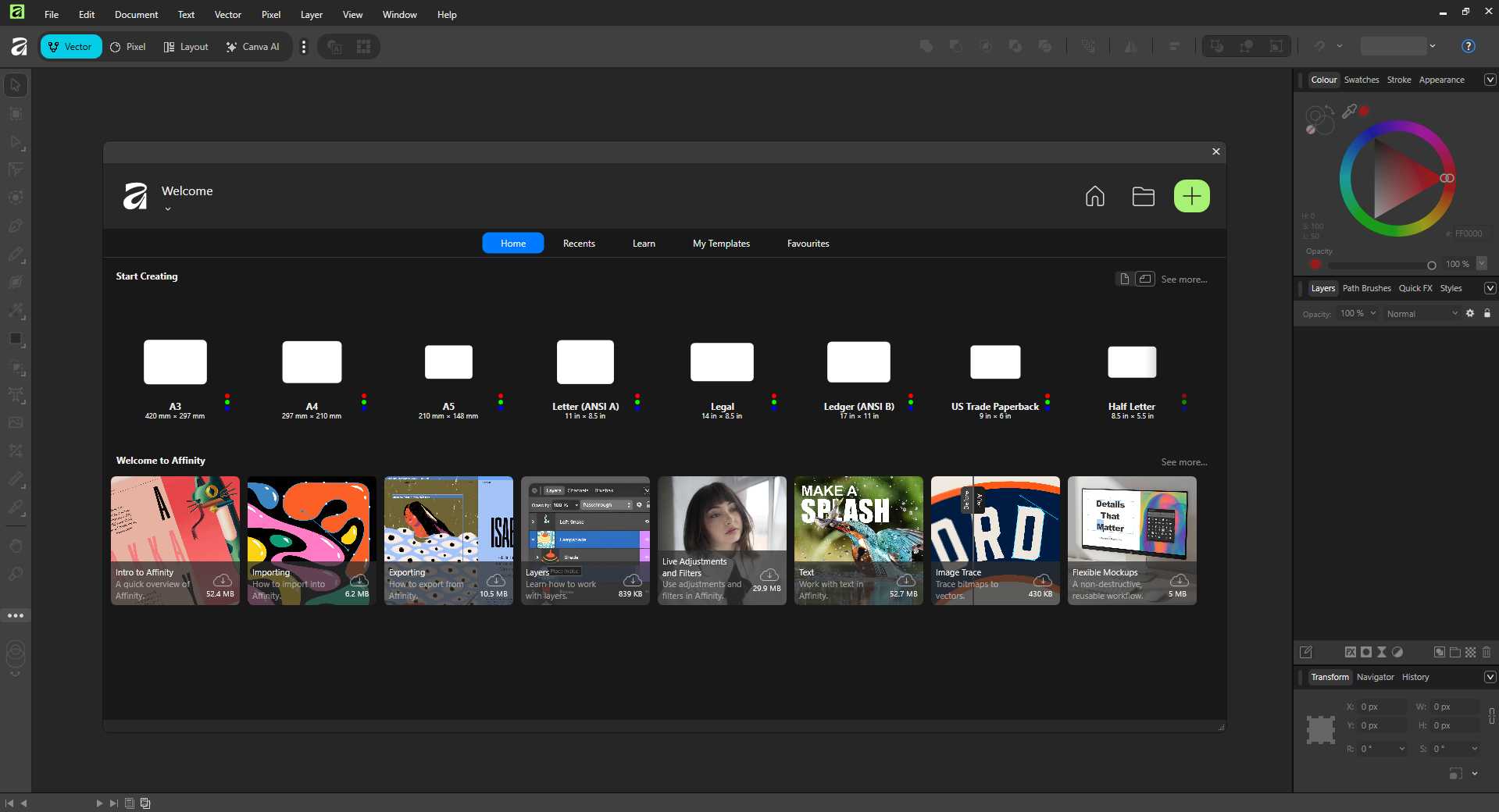
Task: Switch to the My Templates tab
Action: click(x=721, y=244)
